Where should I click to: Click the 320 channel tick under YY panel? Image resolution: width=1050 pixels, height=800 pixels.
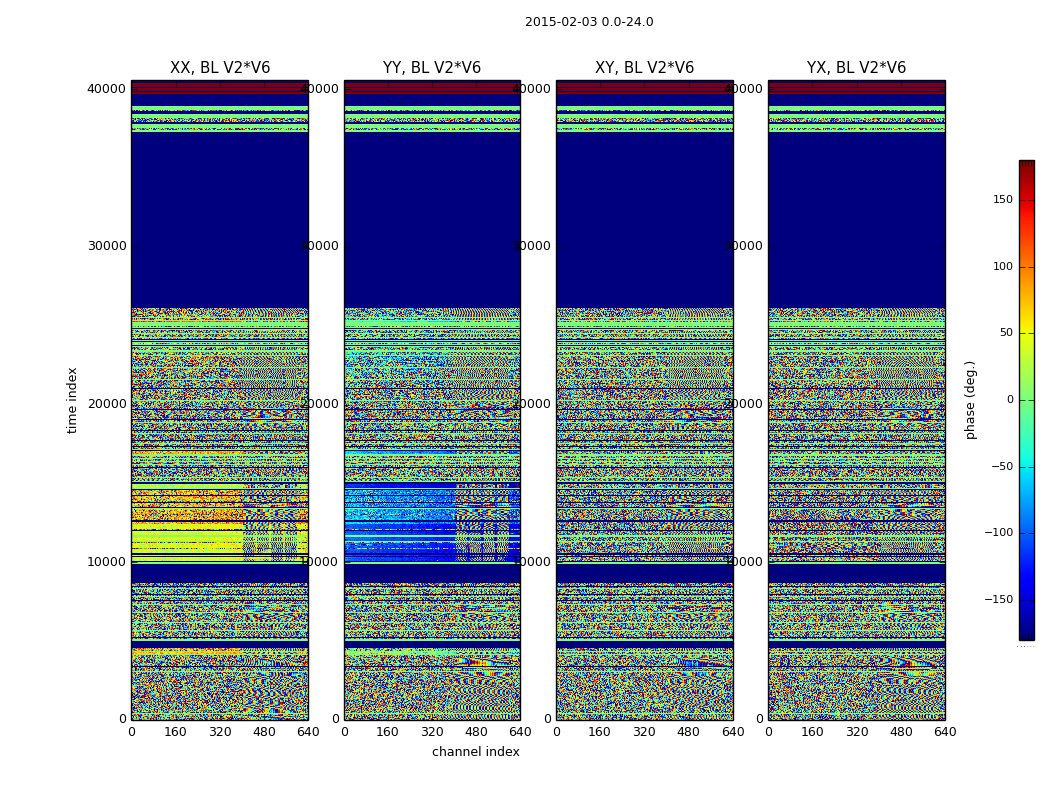pos(432,732)
